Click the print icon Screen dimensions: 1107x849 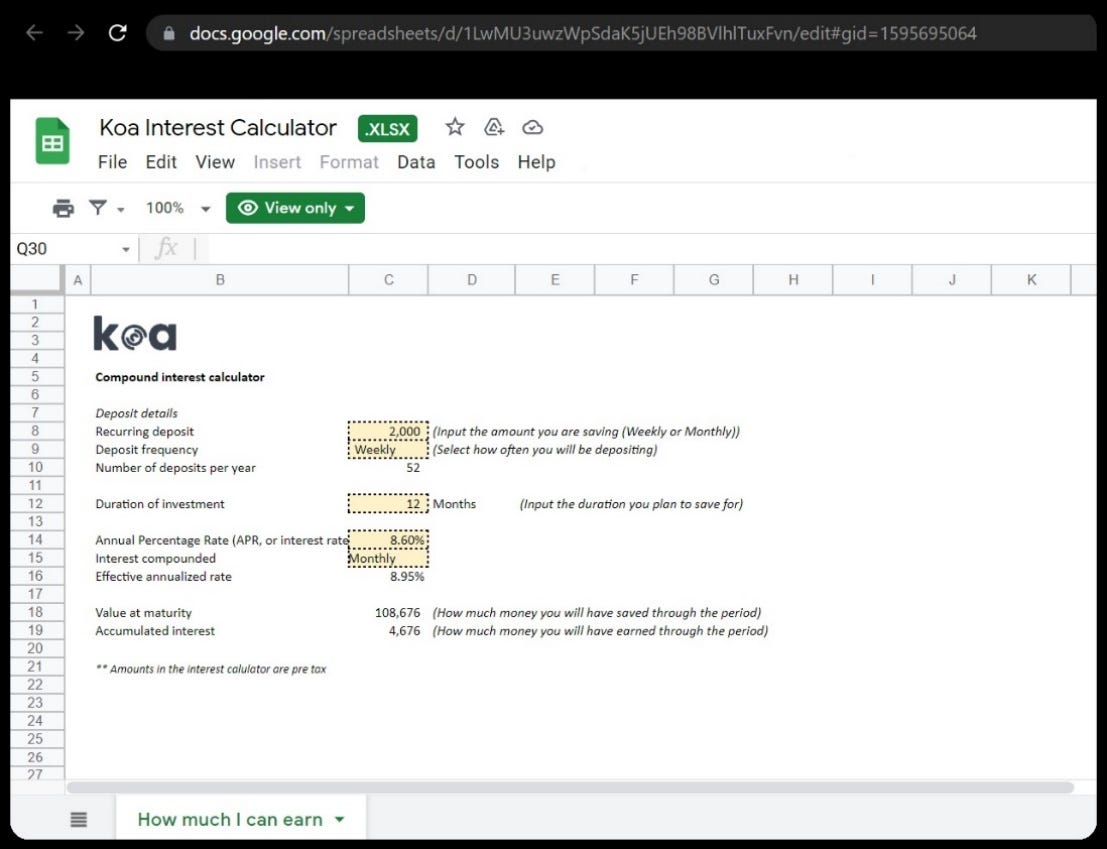pos(63,208)
